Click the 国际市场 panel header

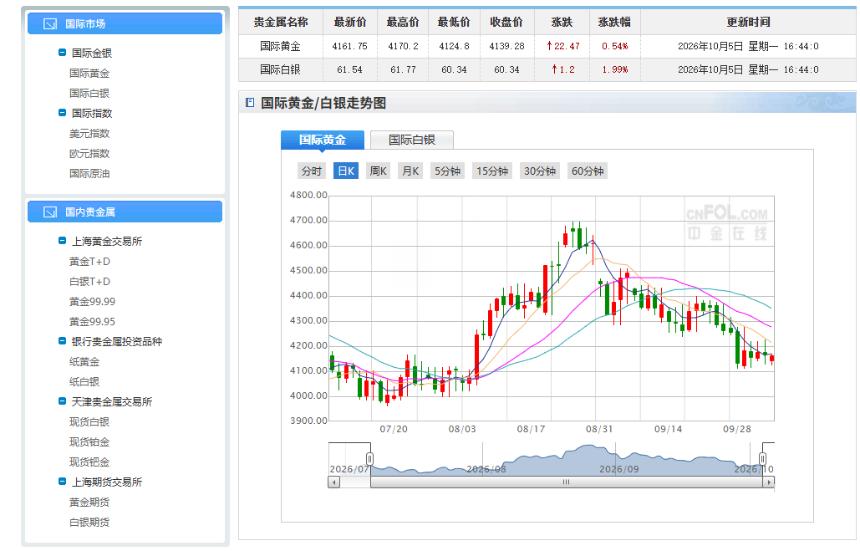(125, 24)
